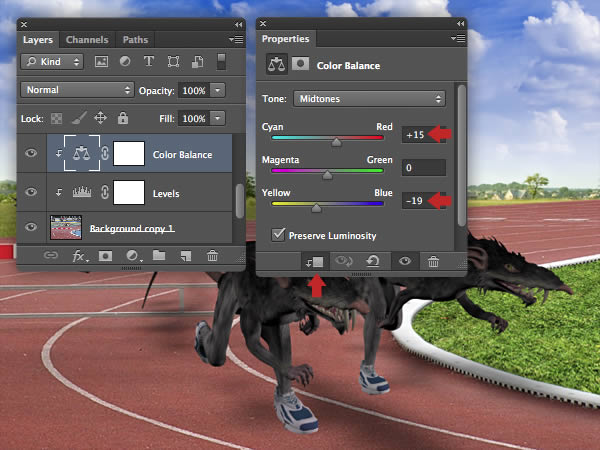Click the Color Balance mask link icon

105,153
